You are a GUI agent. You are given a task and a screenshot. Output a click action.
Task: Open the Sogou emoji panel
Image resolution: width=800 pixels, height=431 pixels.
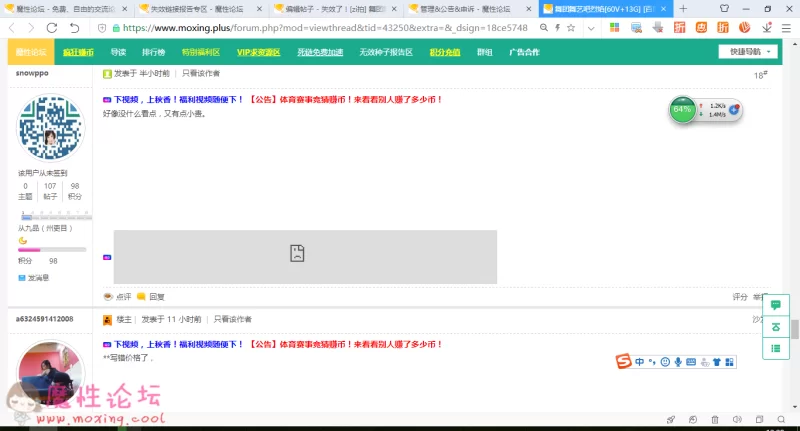pos(665,361)
